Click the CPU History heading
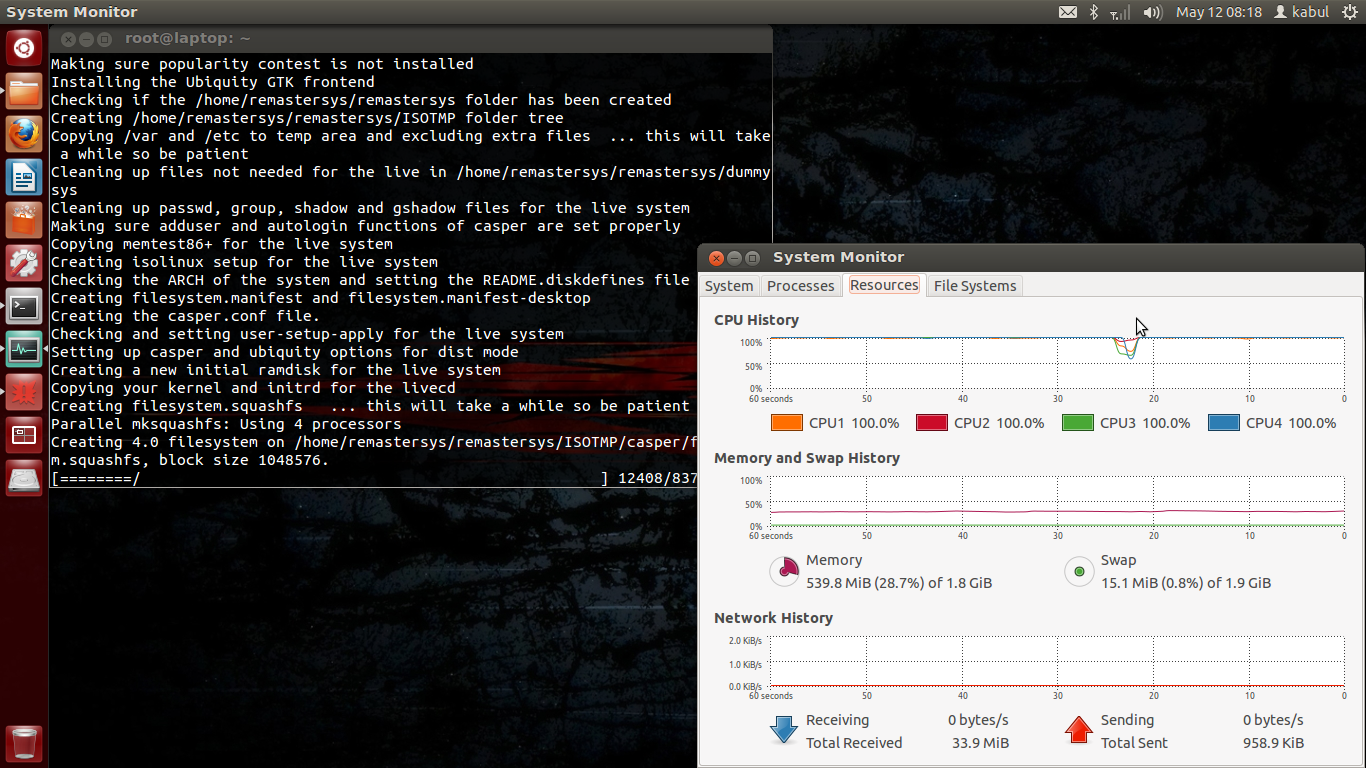The height and width of the screenshot is (768, 1366). [756, 320]
